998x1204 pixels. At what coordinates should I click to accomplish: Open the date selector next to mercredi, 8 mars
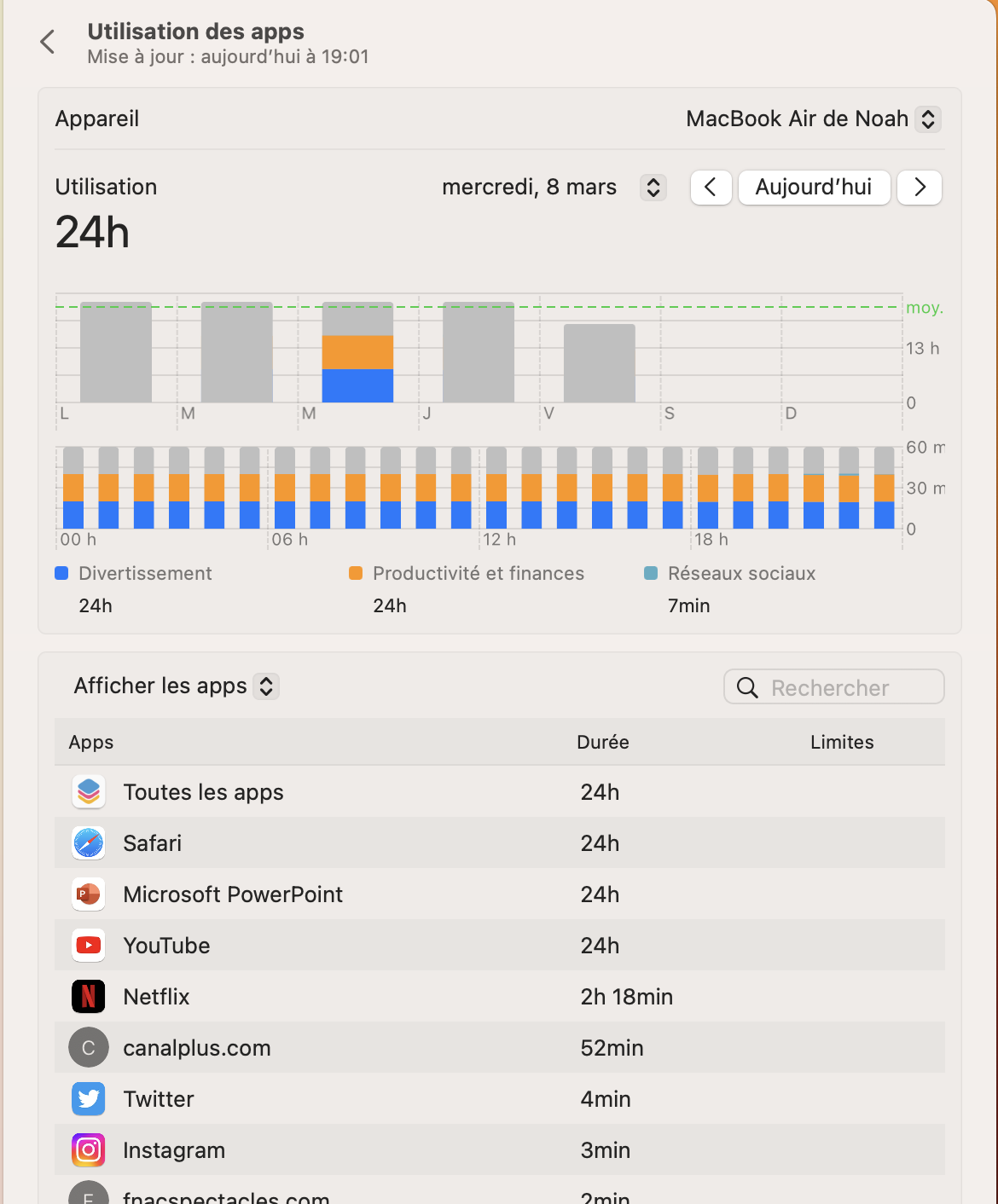(x=653, y=187)
